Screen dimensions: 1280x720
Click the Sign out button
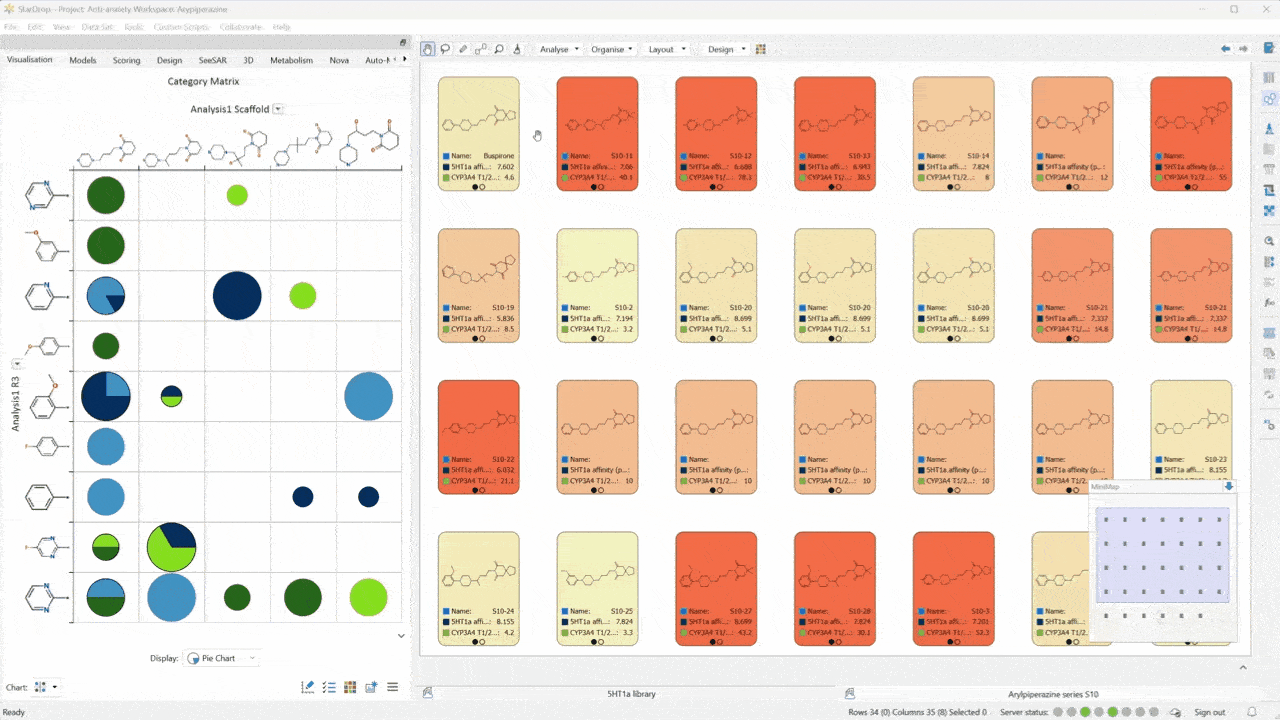(x=1209, y=712)
